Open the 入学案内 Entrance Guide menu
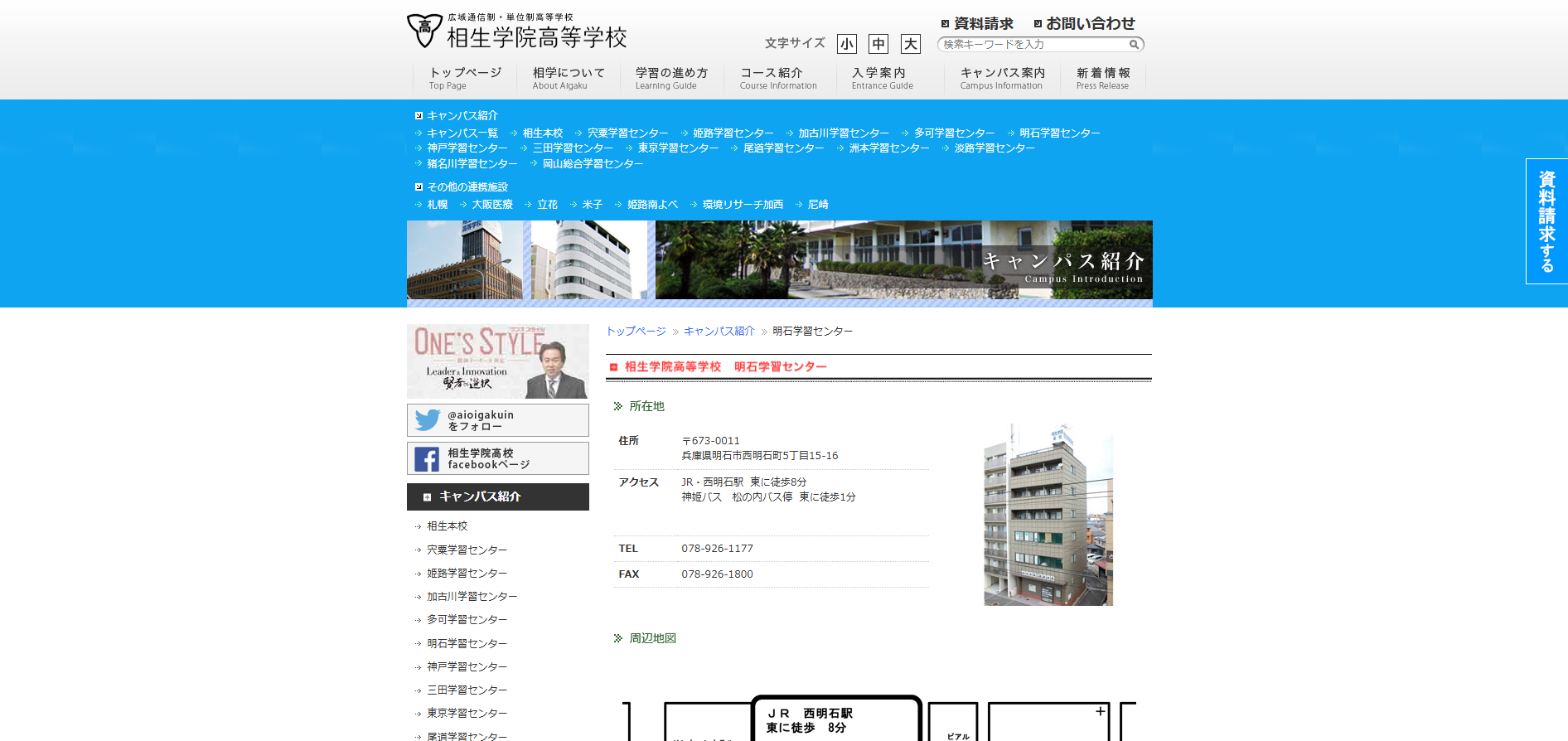Image resolution: width=1568 pixels, height=741 pixels. tap(882, 78)
